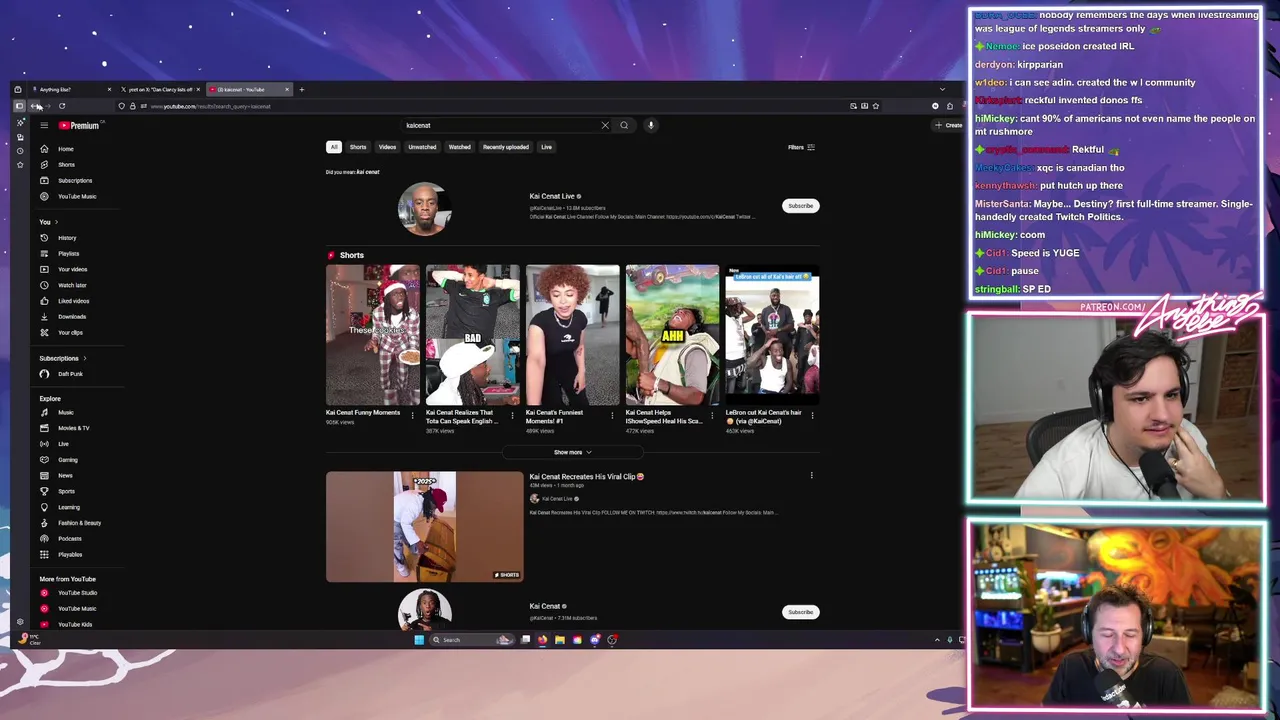
Task: Go to YouTube Premium logo home
Action: (79, 125)
